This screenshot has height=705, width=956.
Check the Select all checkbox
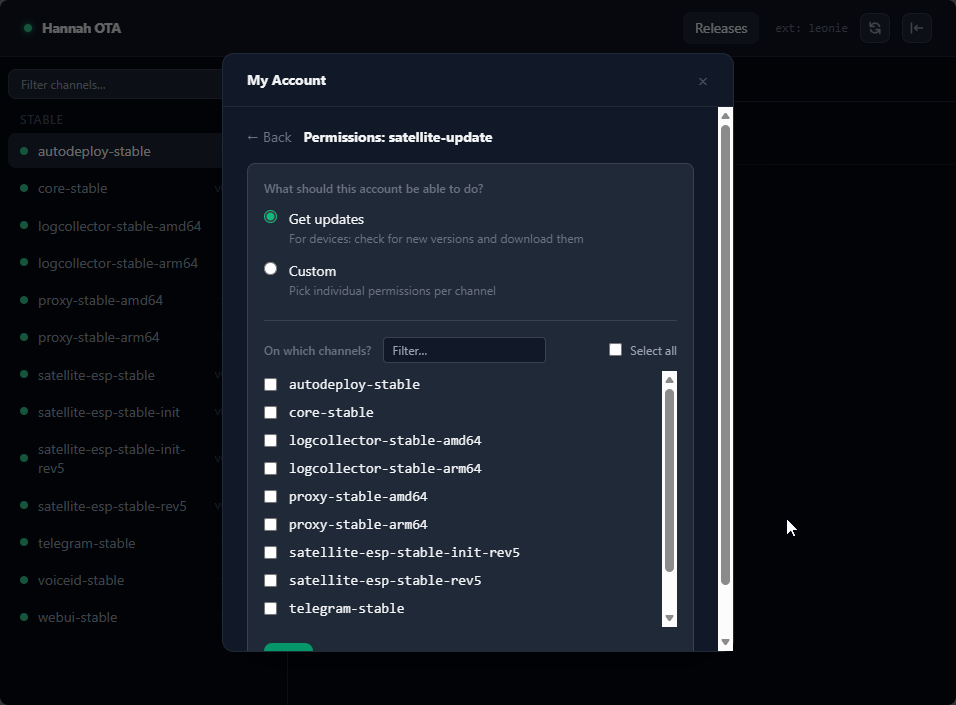[615, 349]
